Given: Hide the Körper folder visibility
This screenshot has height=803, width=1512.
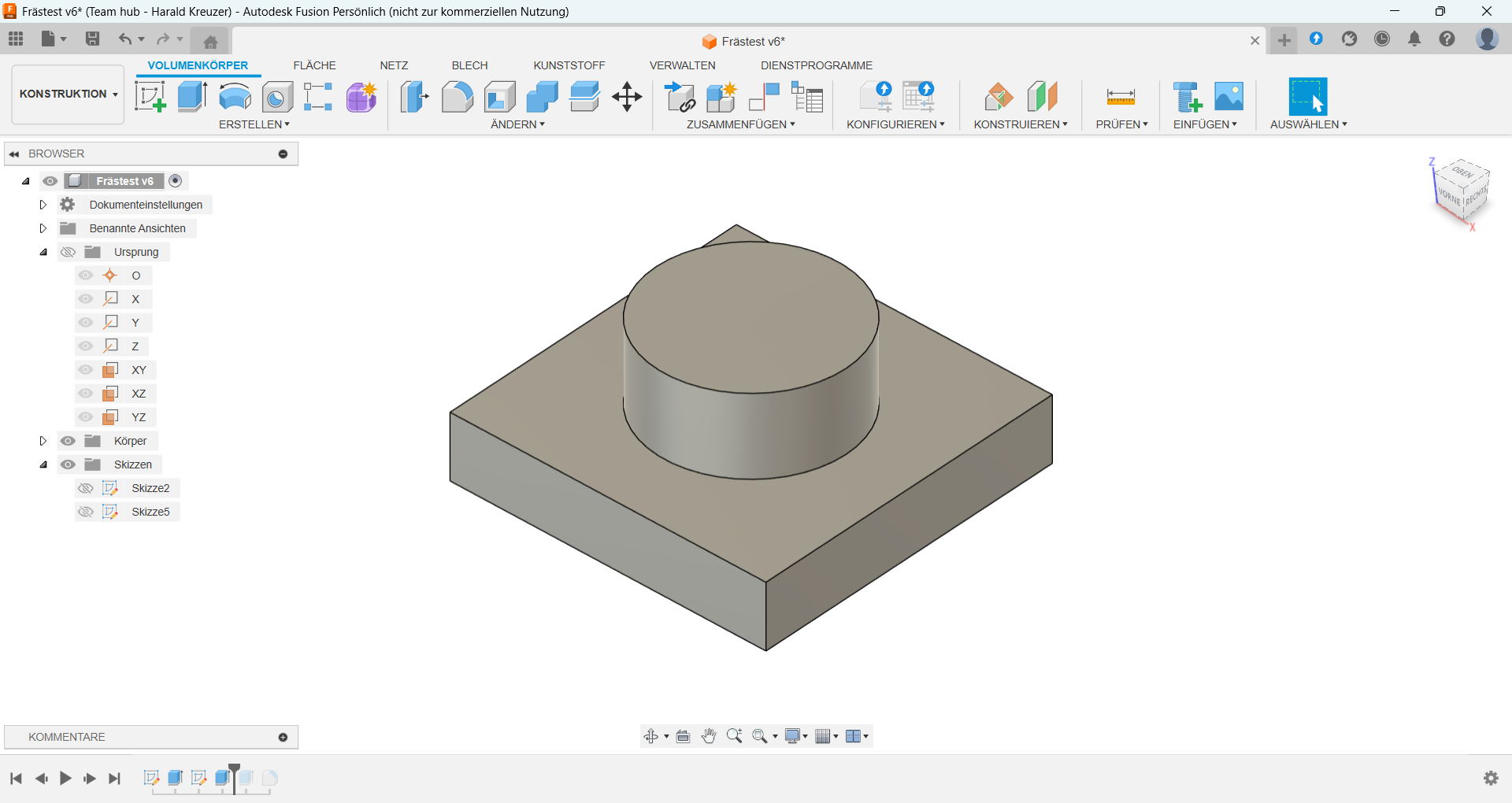Looking at the screenshot, I should (x=69, y=441).
